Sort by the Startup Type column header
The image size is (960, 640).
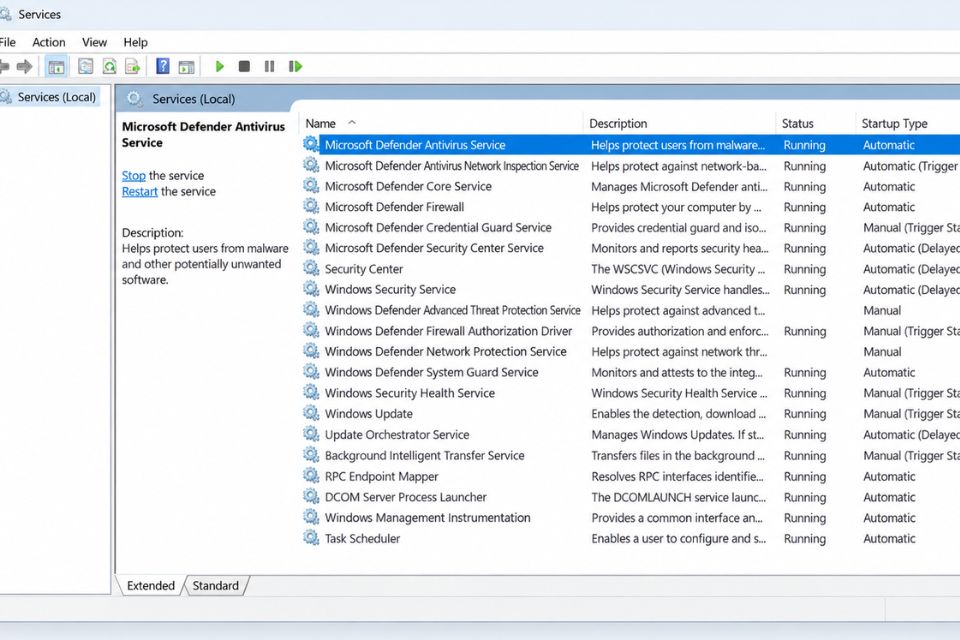click(x=907, y=123)
